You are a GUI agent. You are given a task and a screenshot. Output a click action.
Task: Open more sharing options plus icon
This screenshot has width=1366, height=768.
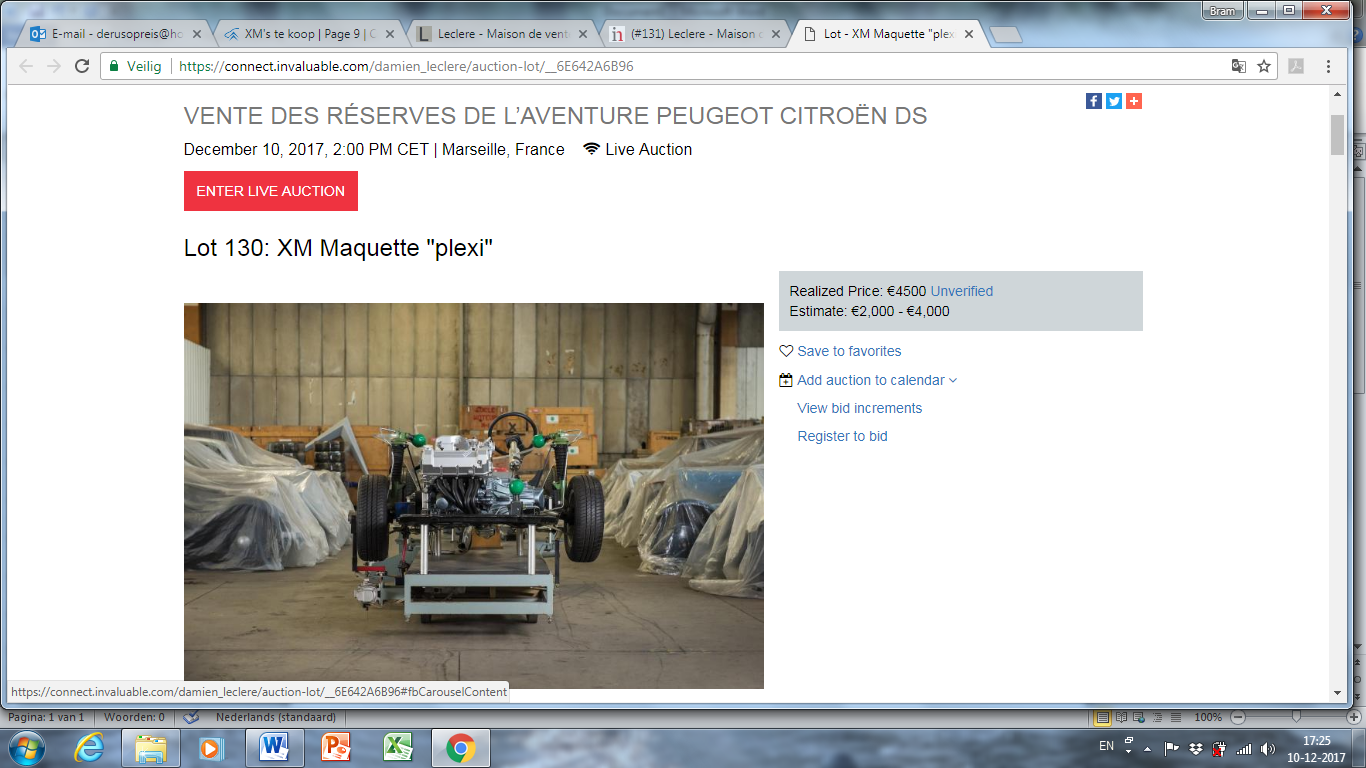[x=1134, y=101]
